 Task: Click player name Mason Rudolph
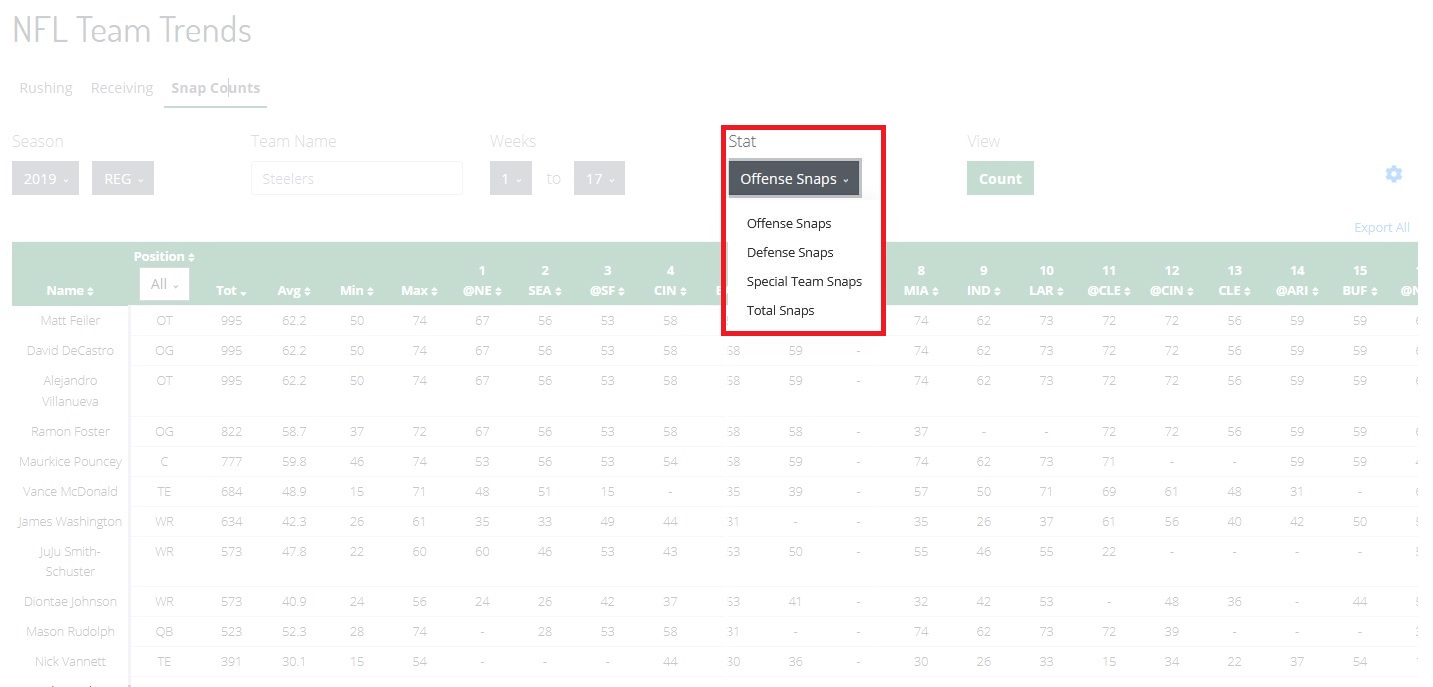tap(70, 631)
